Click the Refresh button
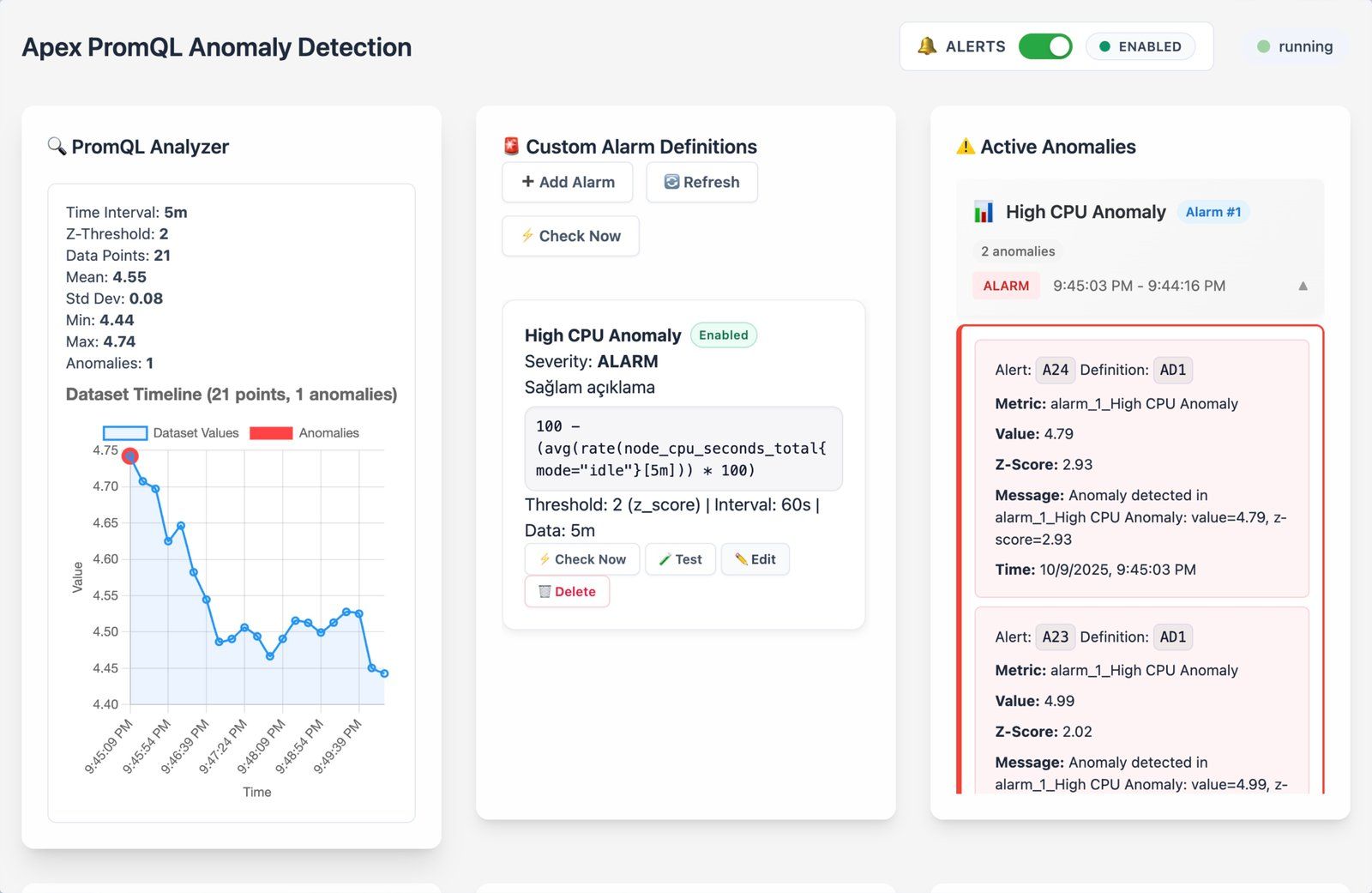 [701, 182]
